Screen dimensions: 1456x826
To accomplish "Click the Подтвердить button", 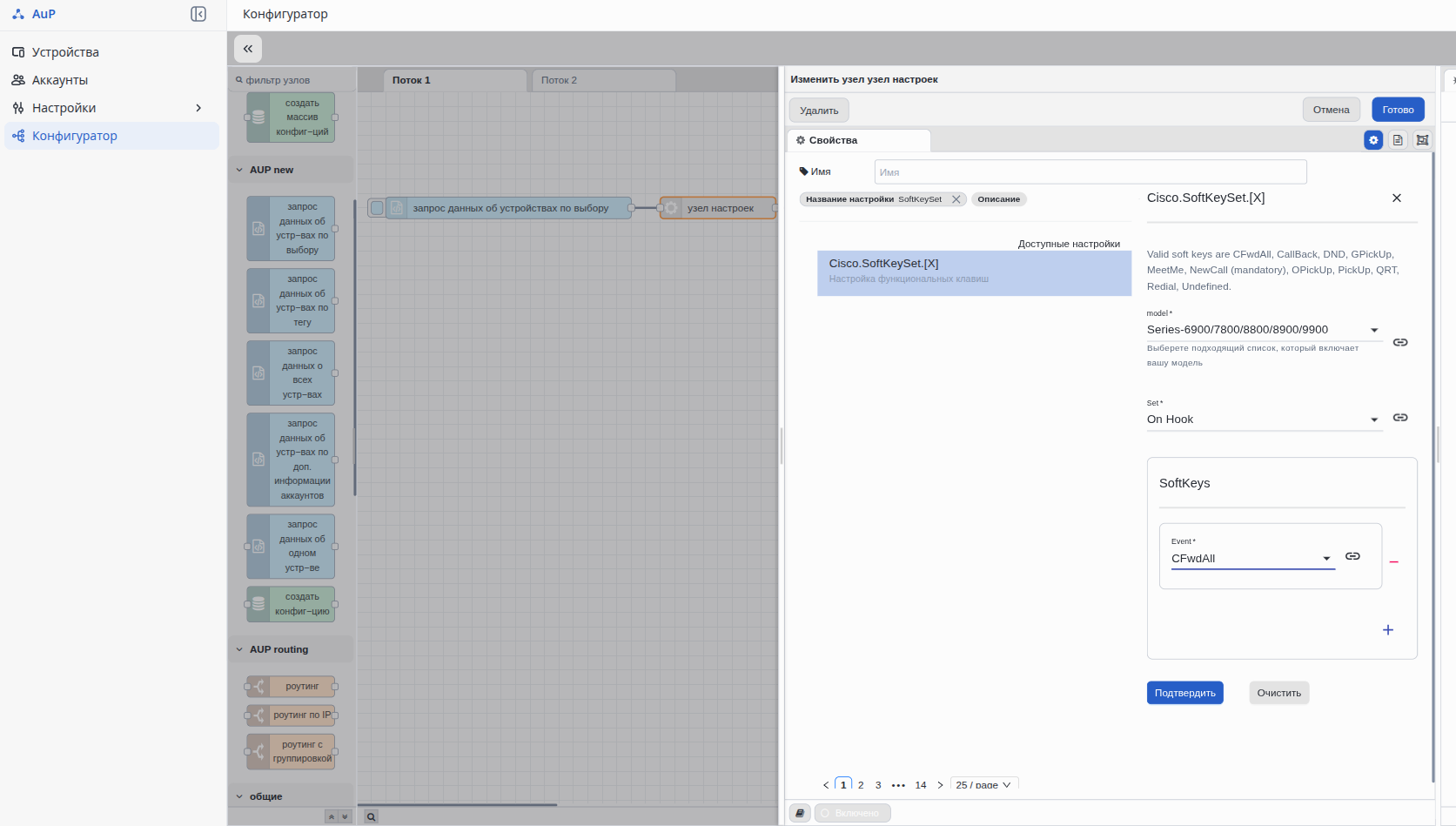I will click(1185, 693).
